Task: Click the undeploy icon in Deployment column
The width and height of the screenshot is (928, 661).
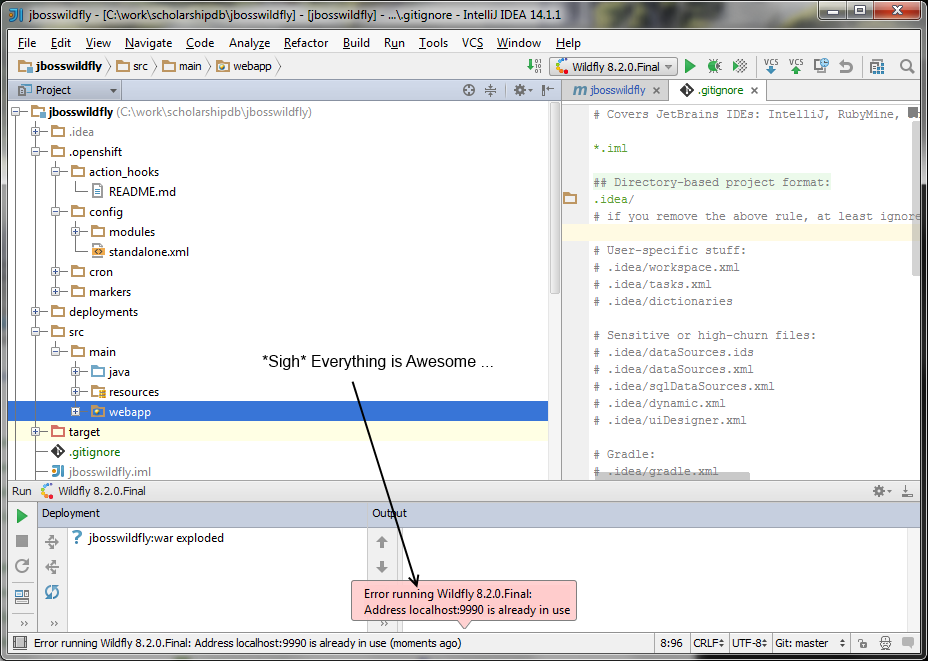Action: pos(52,567)
